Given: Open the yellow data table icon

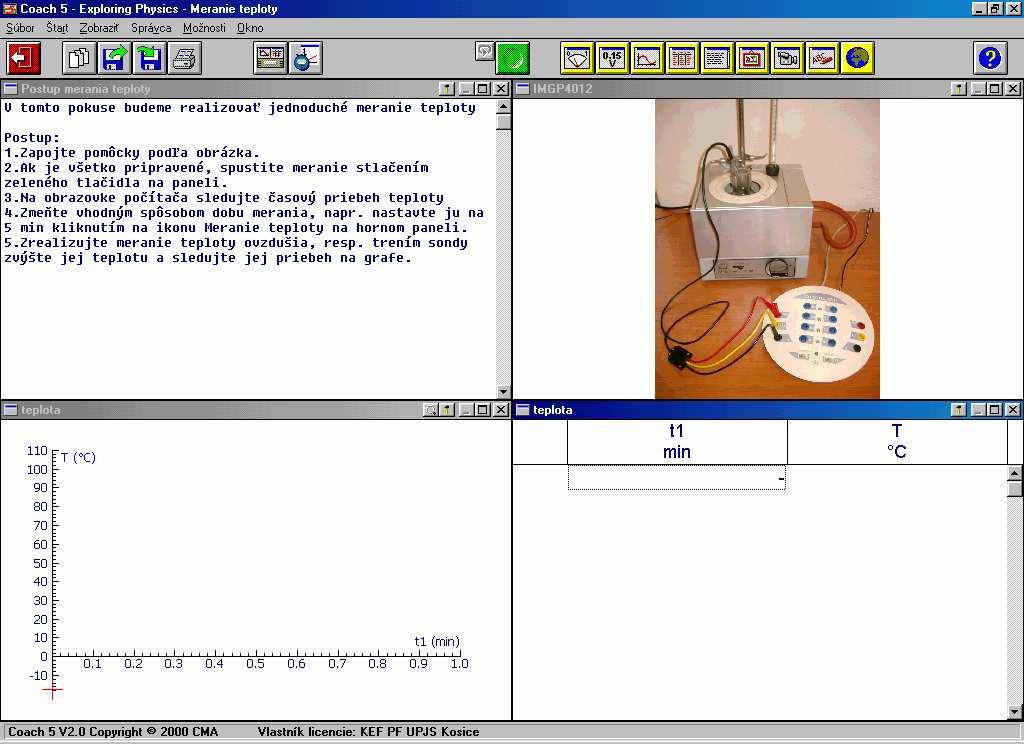Looking at the screenshot, I should coord(682,58).
